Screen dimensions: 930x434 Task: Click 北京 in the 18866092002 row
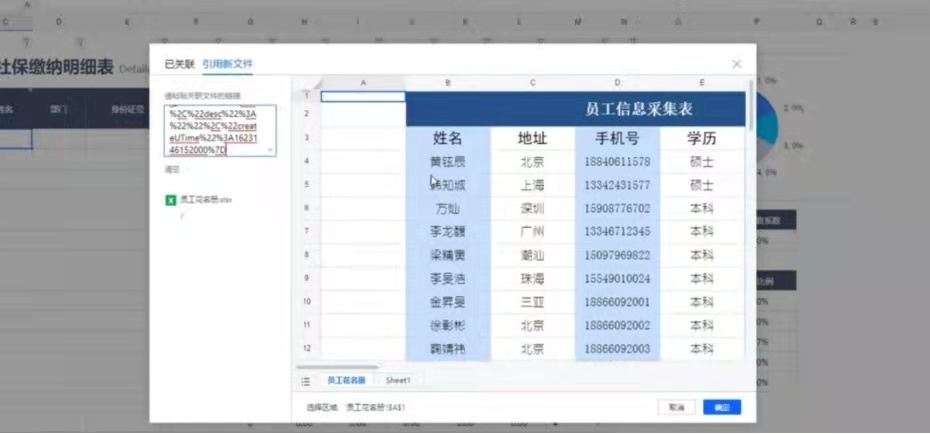click(x=533, y=326)
